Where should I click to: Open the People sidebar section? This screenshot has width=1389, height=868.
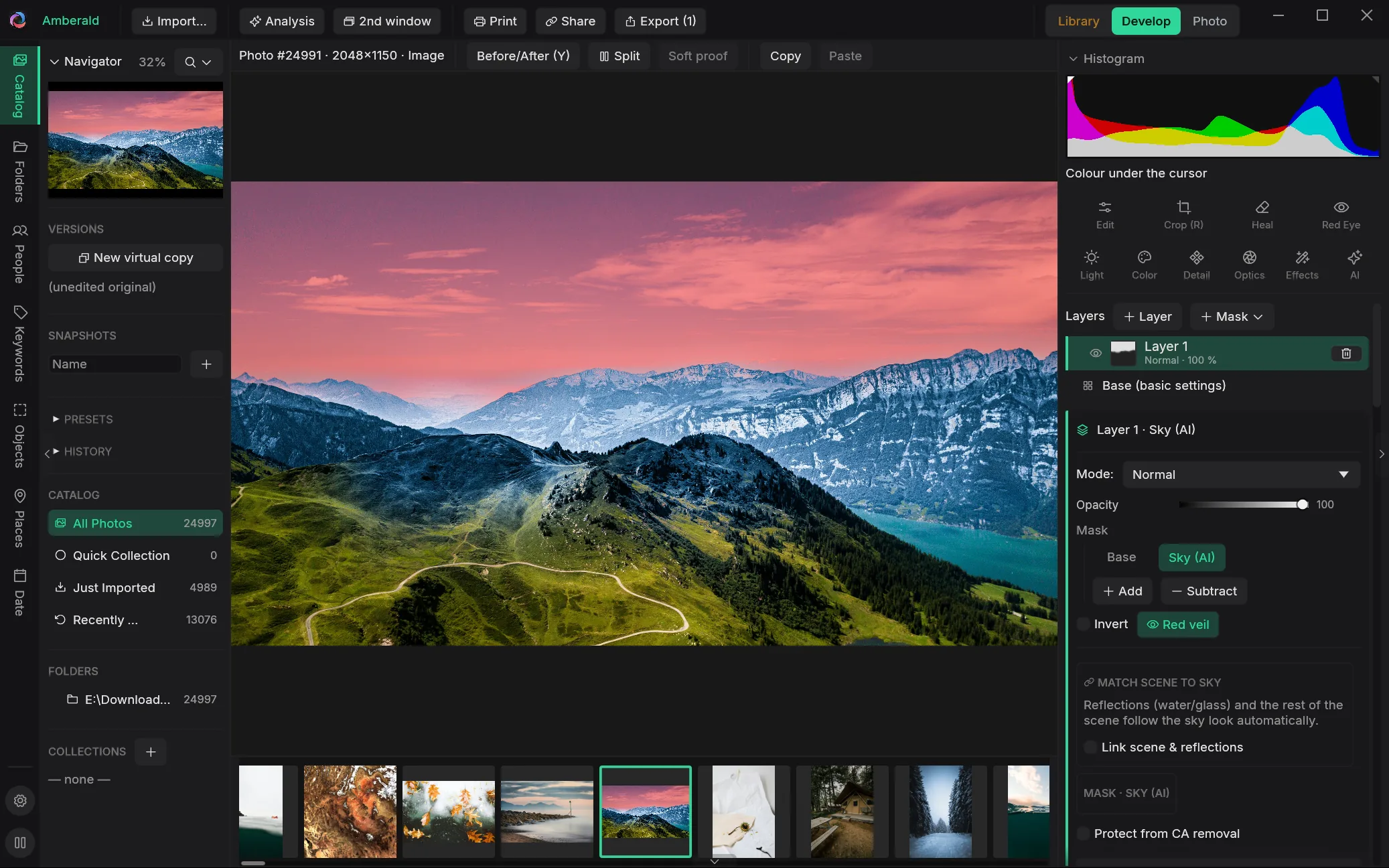[19, 254]
